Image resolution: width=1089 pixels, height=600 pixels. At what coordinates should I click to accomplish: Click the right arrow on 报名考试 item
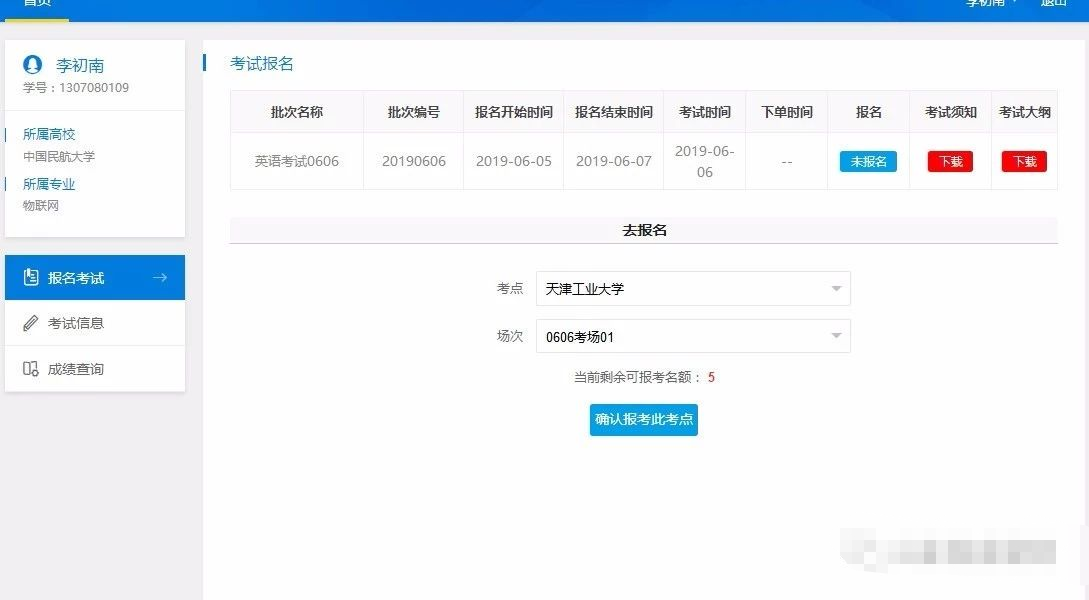tap(160, 278)
